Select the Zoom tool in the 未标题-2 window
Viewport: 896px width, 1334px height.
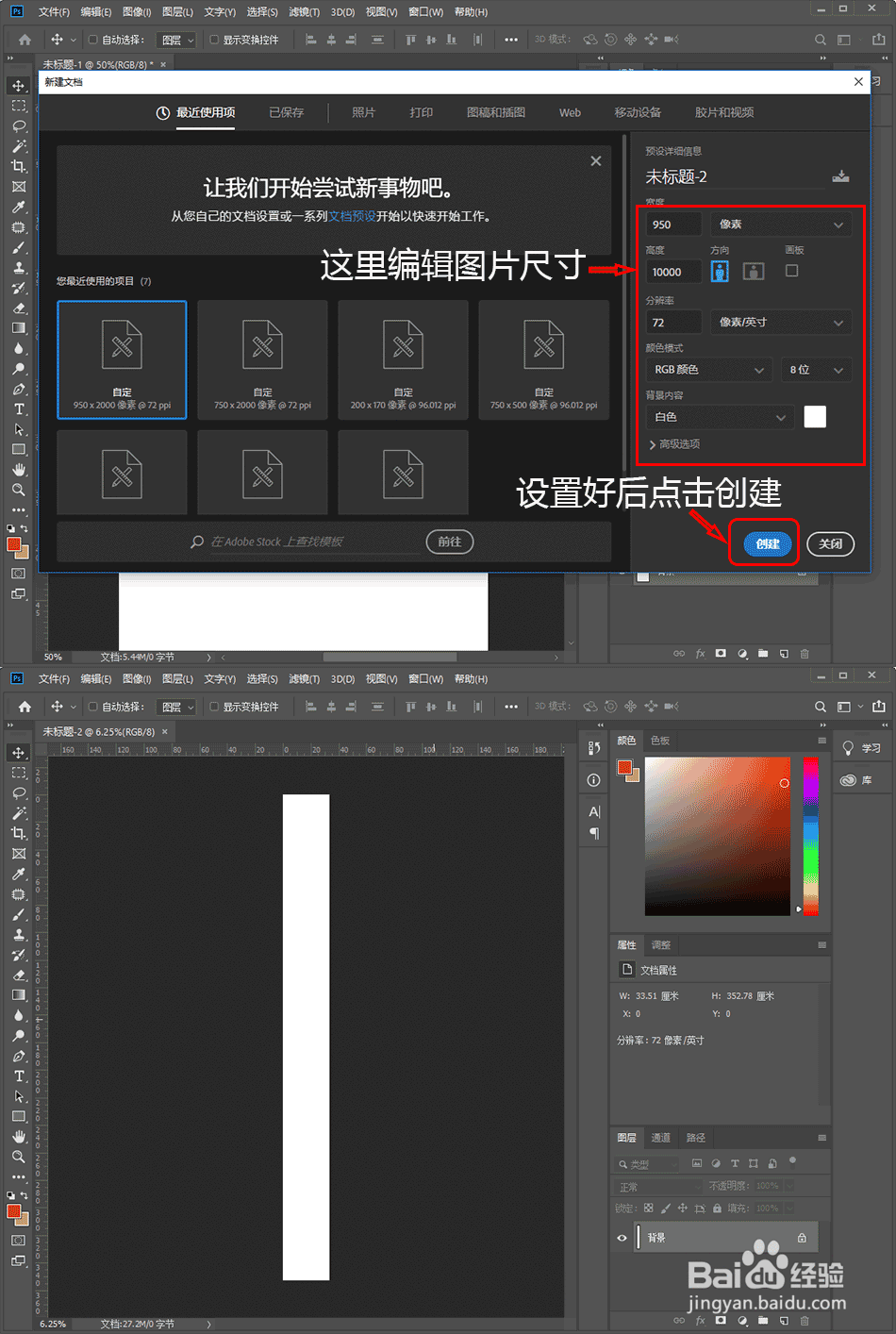point(19,1157)
